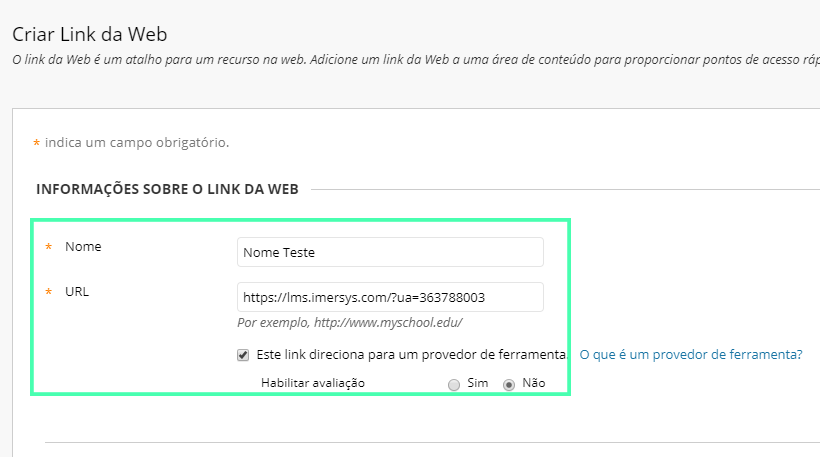Click the Não option label text
Viewport: 820px width, 457px height.
click(x=533, y=383)
